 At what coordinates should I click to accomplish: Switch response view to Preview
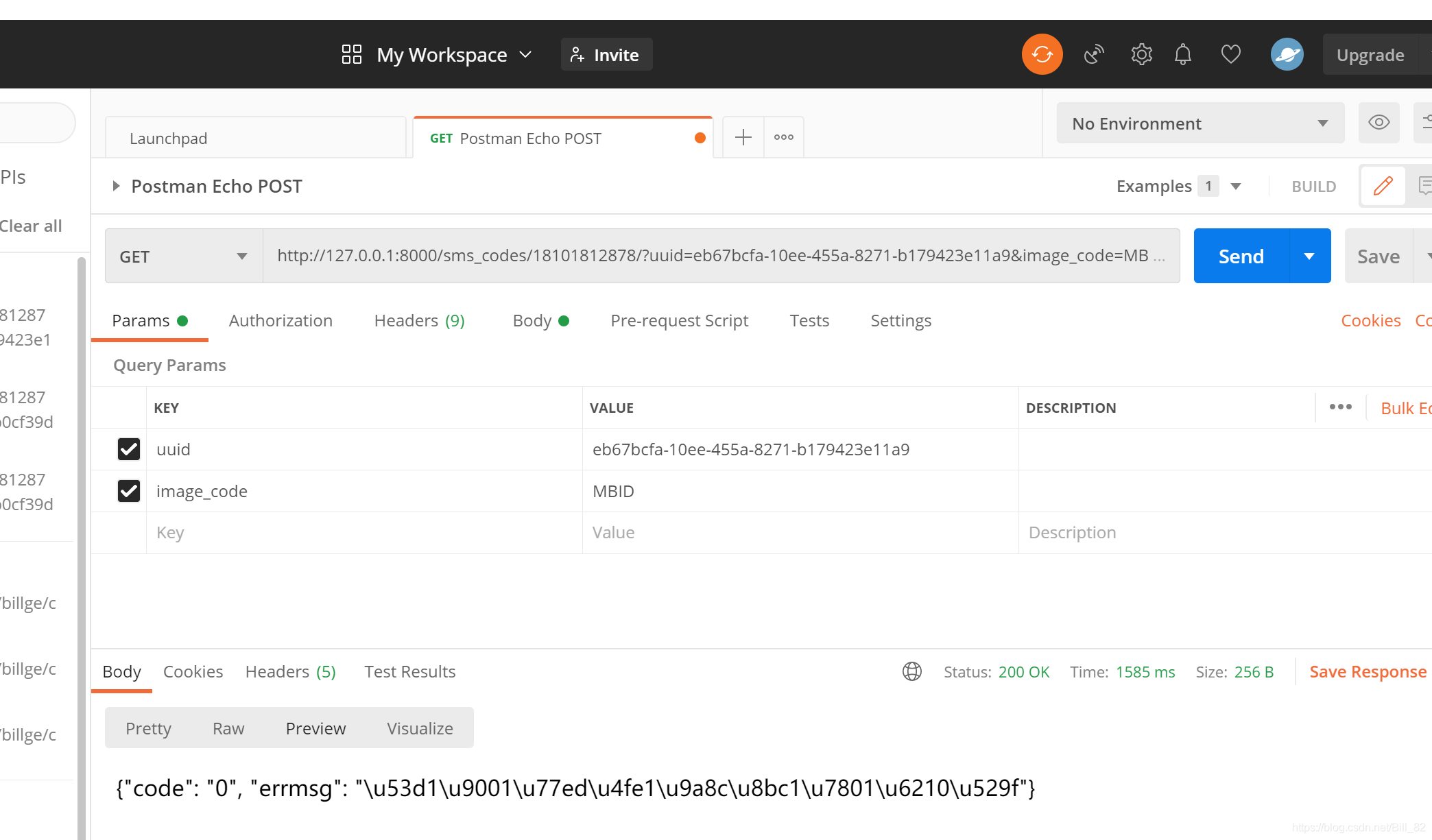click(315, 728)
